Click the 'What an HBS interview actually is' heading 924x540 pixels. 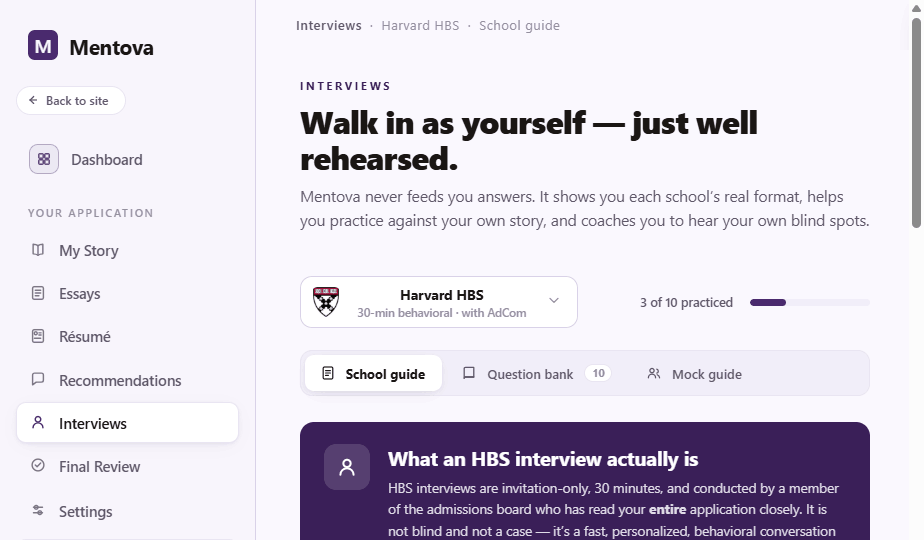click(543, 459)
